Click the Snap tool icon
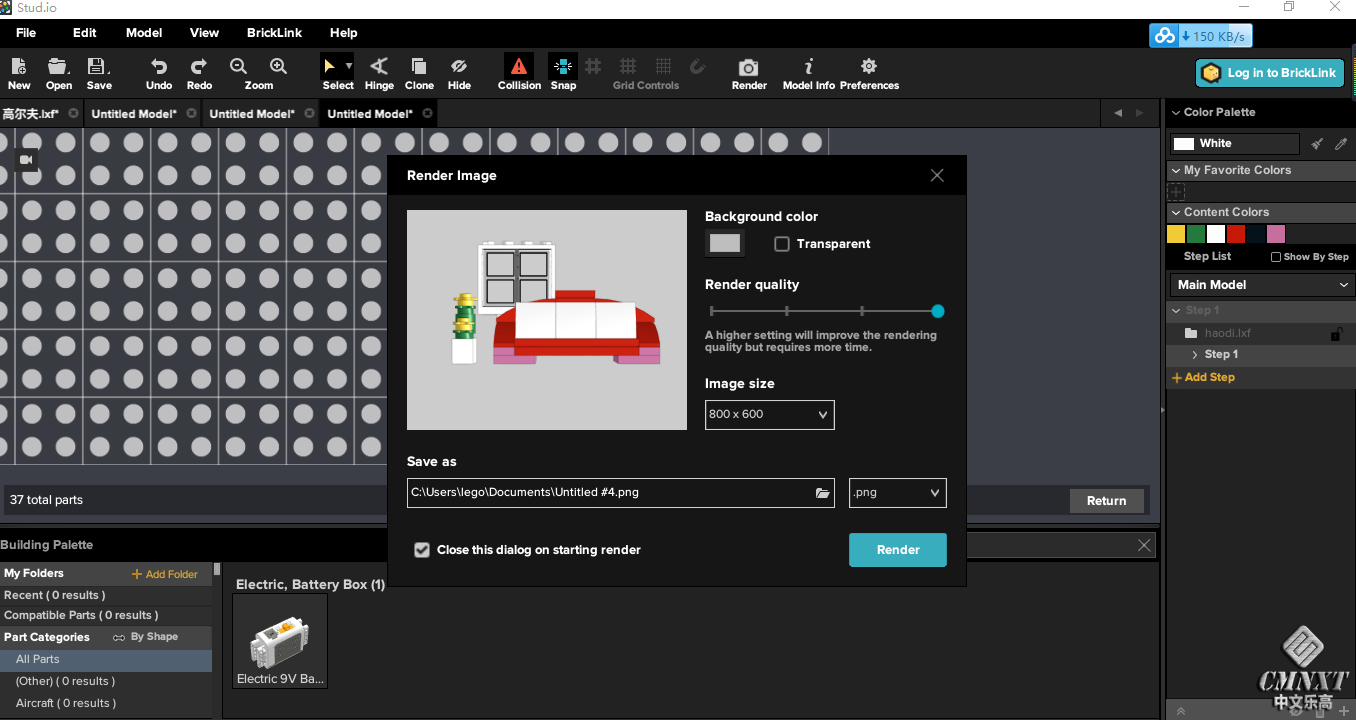The image size is (1356, 720). pos(563,67)
